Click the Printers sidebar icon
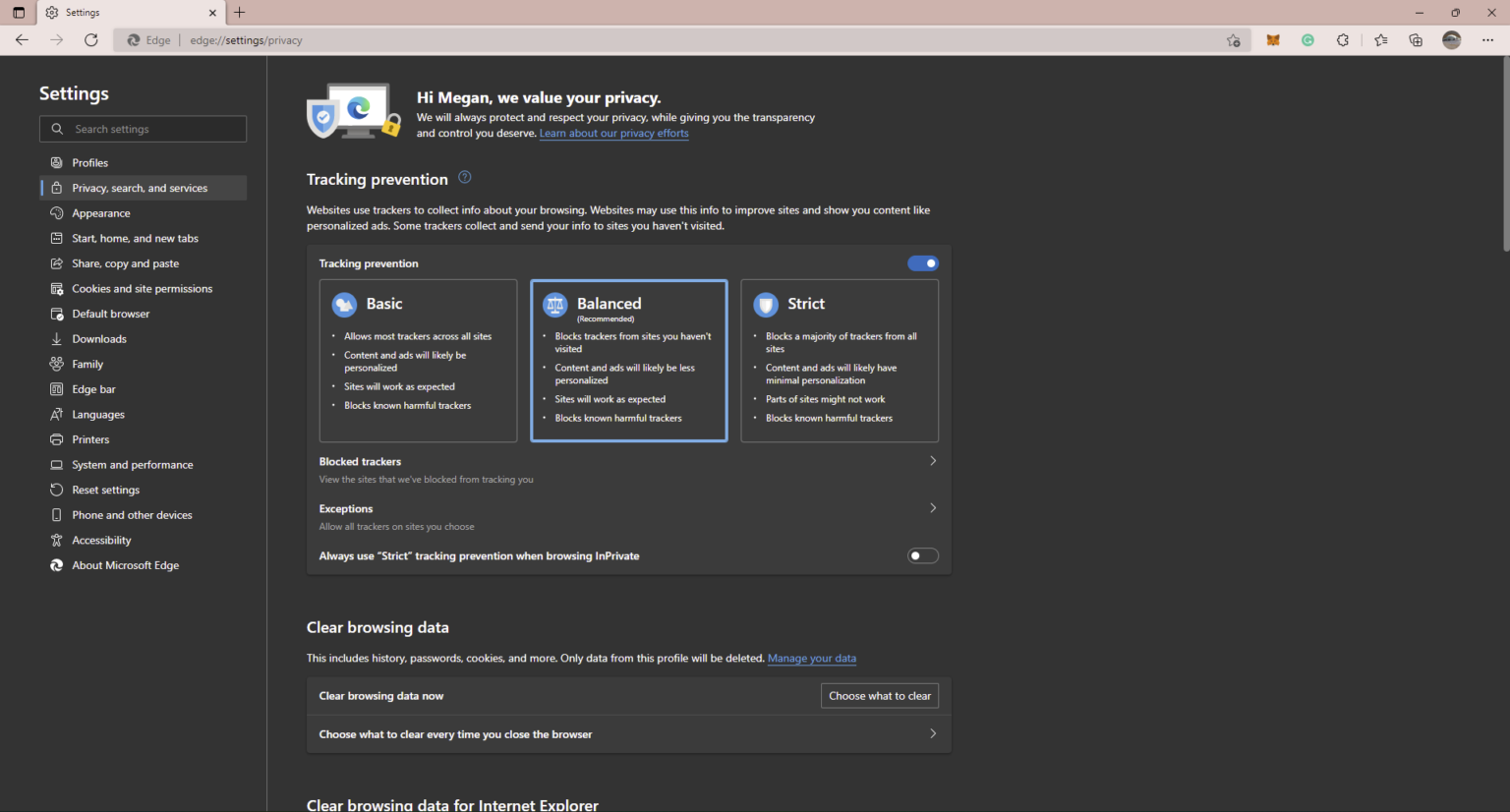 pyautogui.click(x=57, y=439)
